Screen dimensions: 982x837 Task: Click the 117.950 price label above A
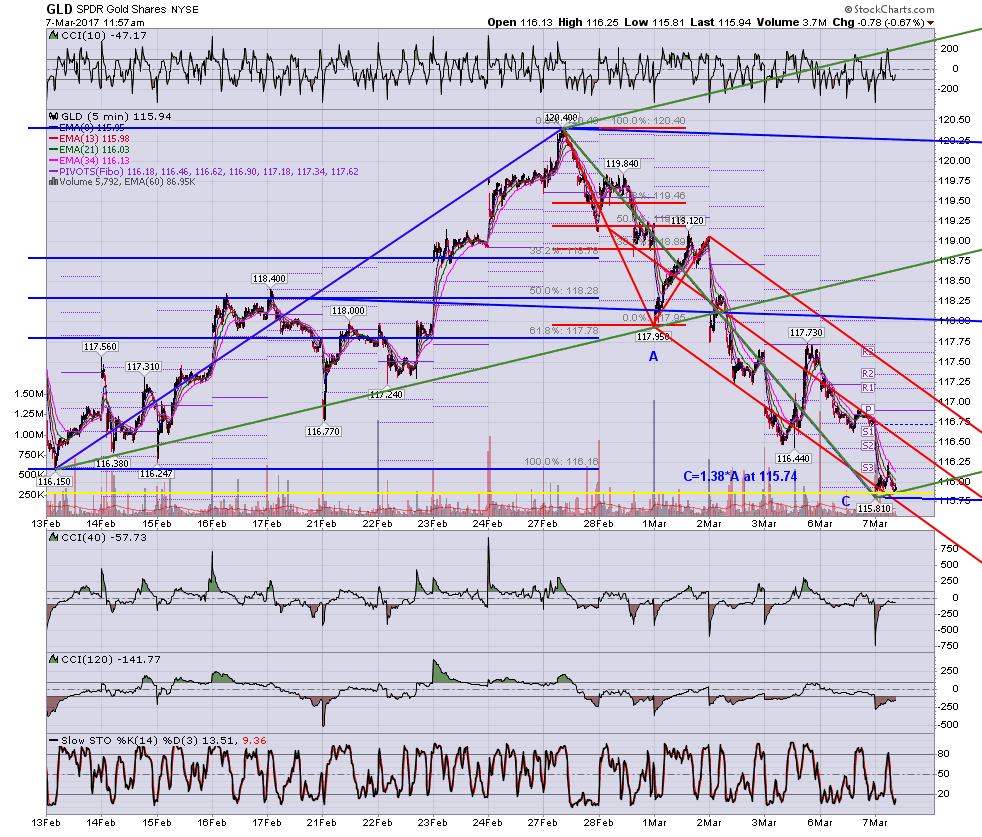click(x=653, y=337)
